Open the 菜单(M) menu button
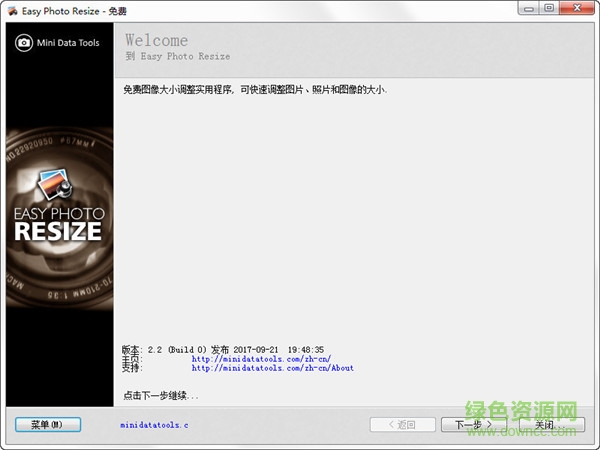The width and height of the screenshot is (600, 450). pos(47,425)
